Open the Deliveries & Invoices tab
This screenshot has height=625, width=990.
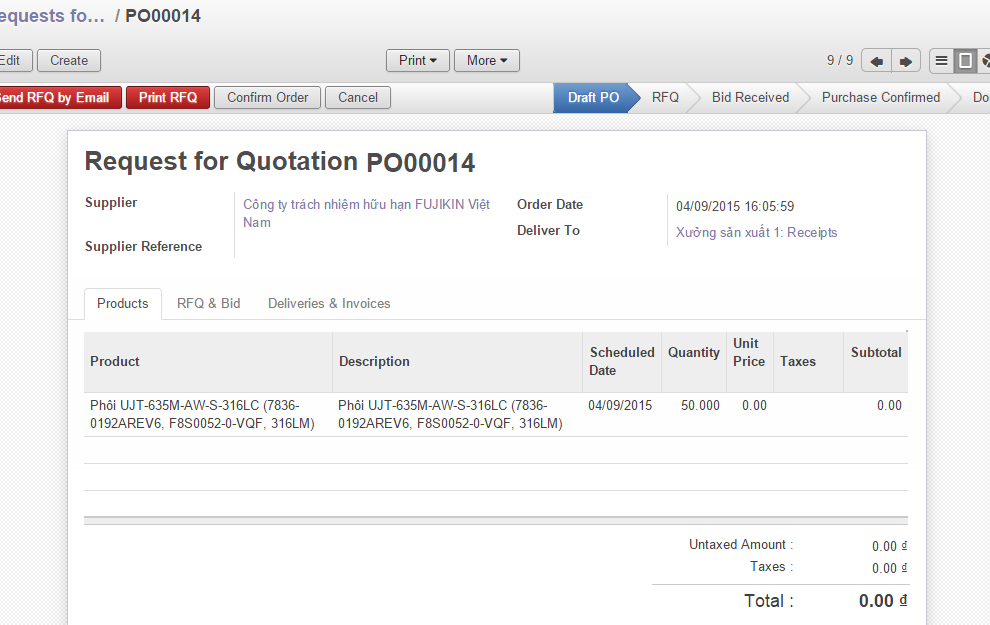(x=329, y=303)
